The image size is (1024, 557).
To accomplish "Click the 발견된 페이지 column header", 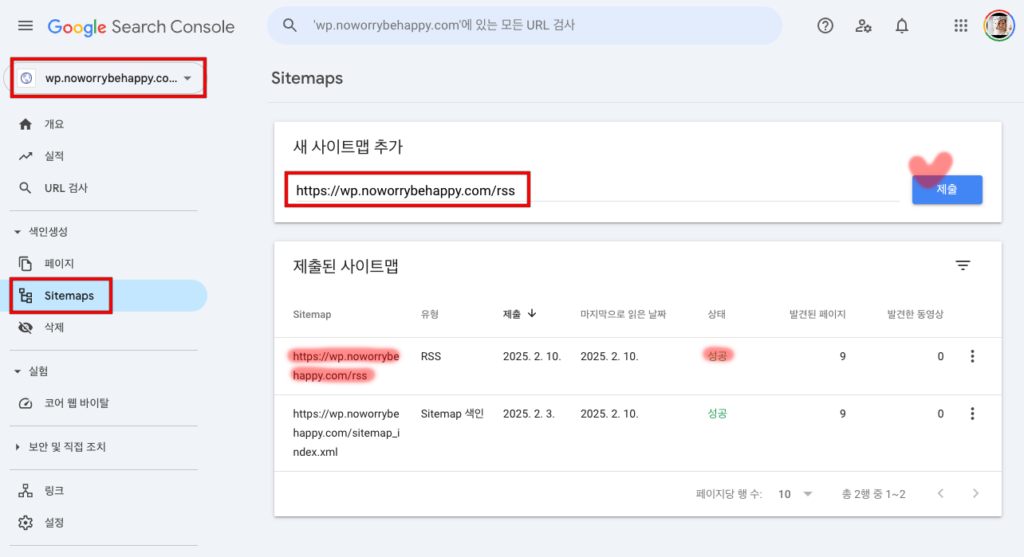I will pos(818,315).
